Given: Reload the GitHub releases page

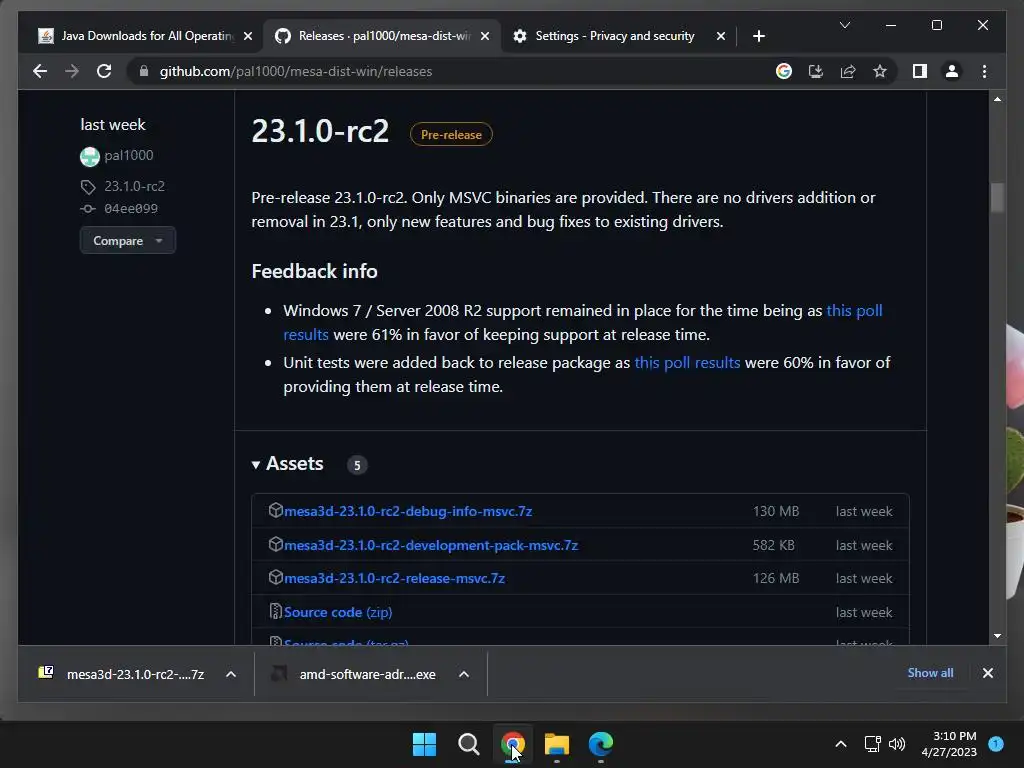Looking at the screenshot, I should [104, 71].
